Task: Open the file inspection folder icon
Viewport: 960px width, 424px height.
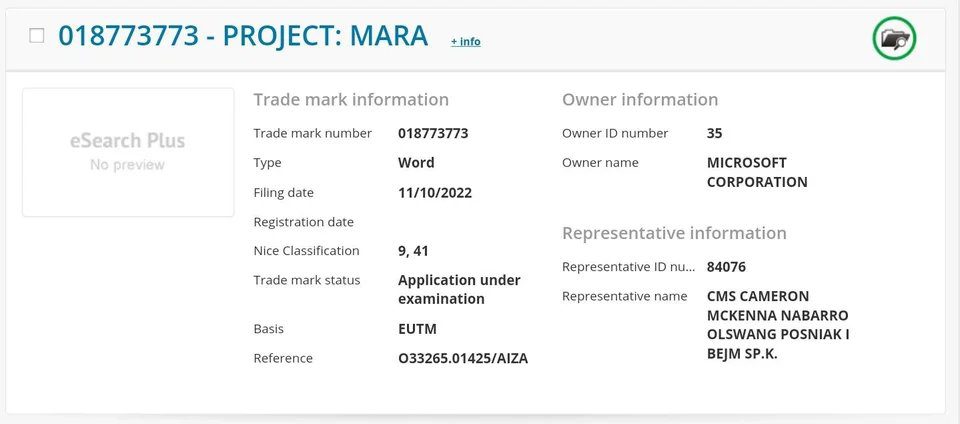Action: [x=894, y=38]
